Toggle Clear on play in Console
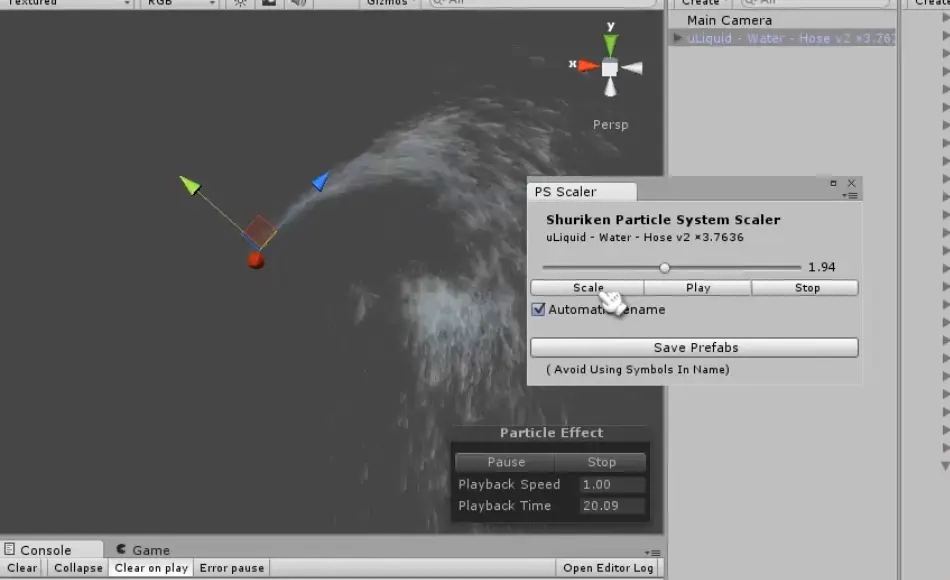 coord(151,568)
